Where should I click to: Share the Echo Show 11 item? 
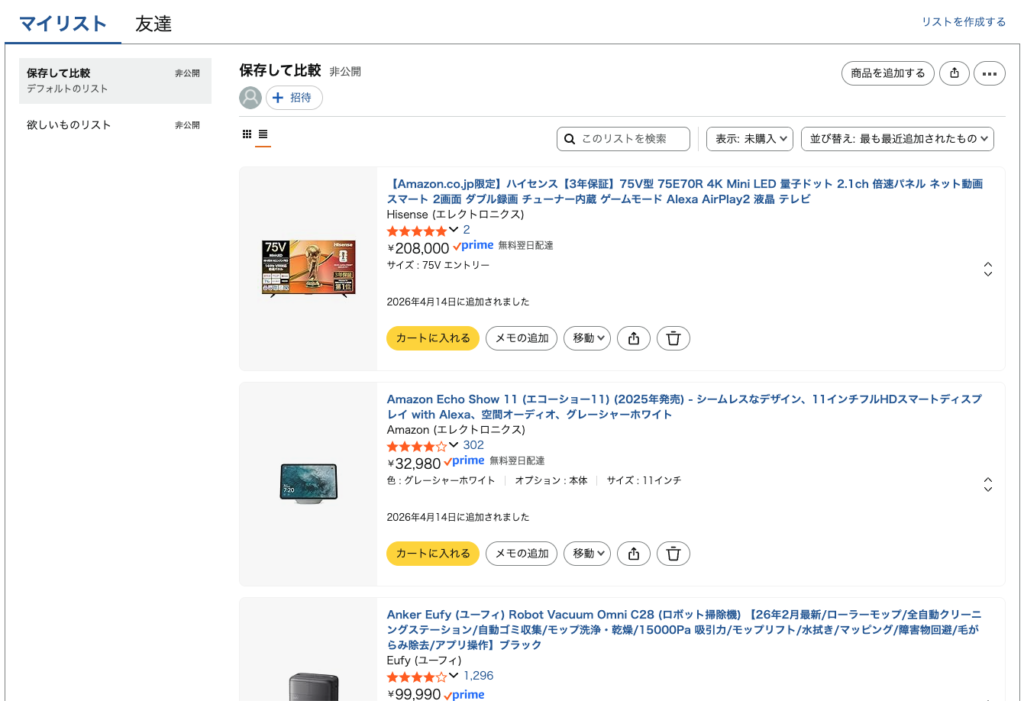coord(634,553)
